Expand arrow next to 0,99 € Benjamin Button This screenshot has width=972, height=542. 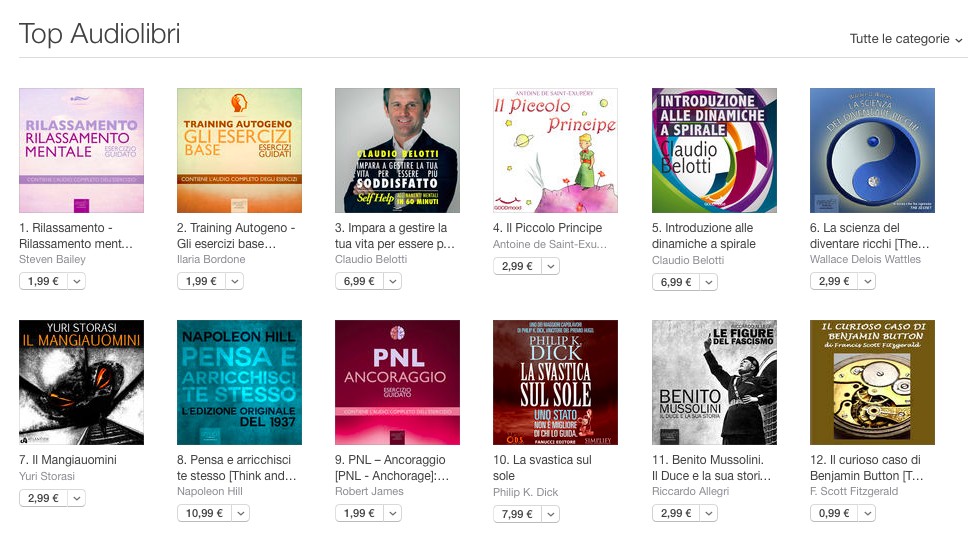tap(867, 513)
